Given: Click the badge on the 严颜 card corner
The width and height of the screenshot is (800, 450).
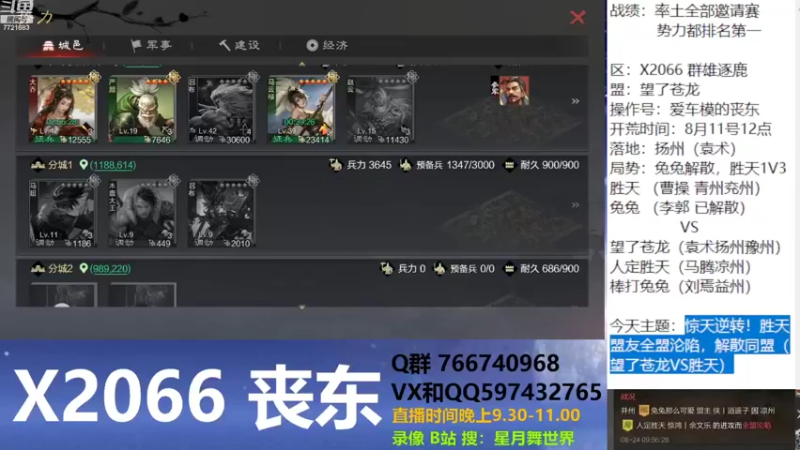Looking at the screenshot, I should point(174,77).
